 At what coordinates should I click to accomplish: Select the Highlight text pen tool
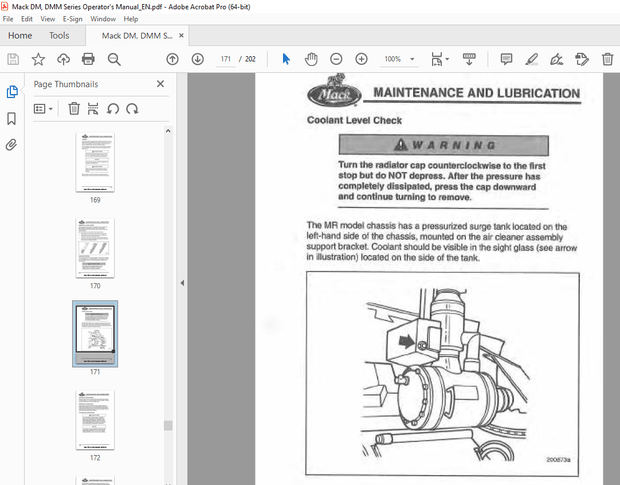coord(531,59)
